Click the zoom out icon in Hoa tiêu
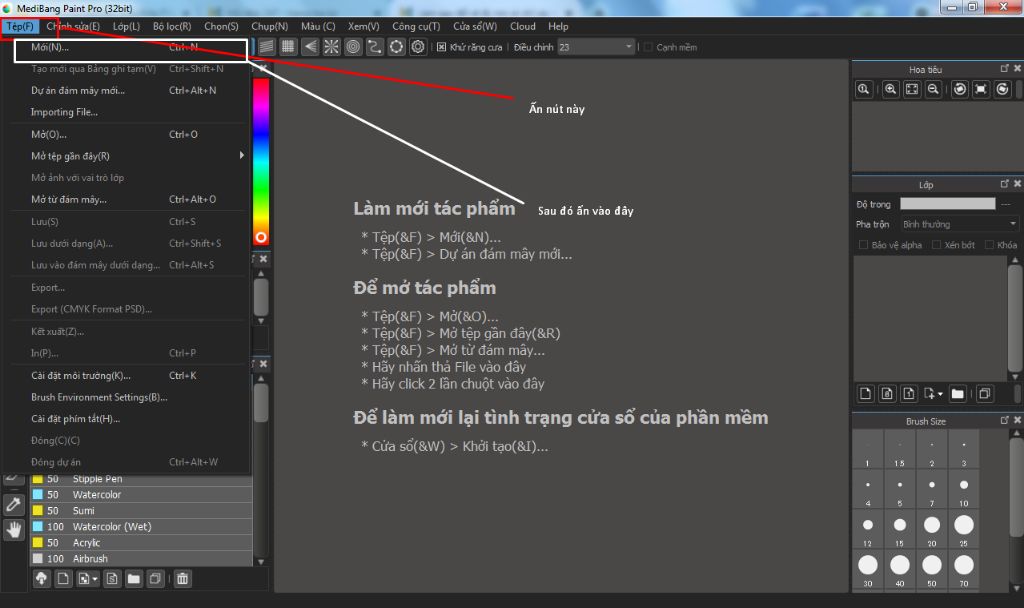 click(x=933, y=89)
